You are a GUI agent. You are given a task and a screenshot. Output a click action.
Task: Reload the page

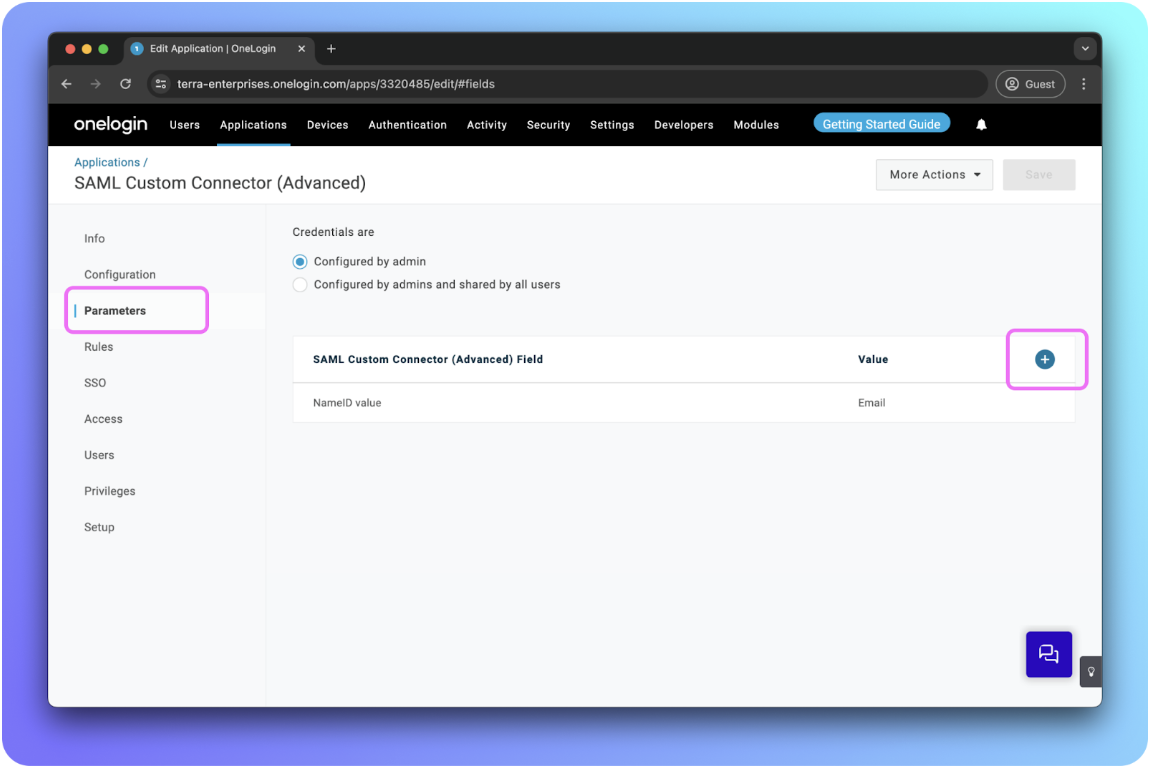pyautogui.click(x=126, y=84)
